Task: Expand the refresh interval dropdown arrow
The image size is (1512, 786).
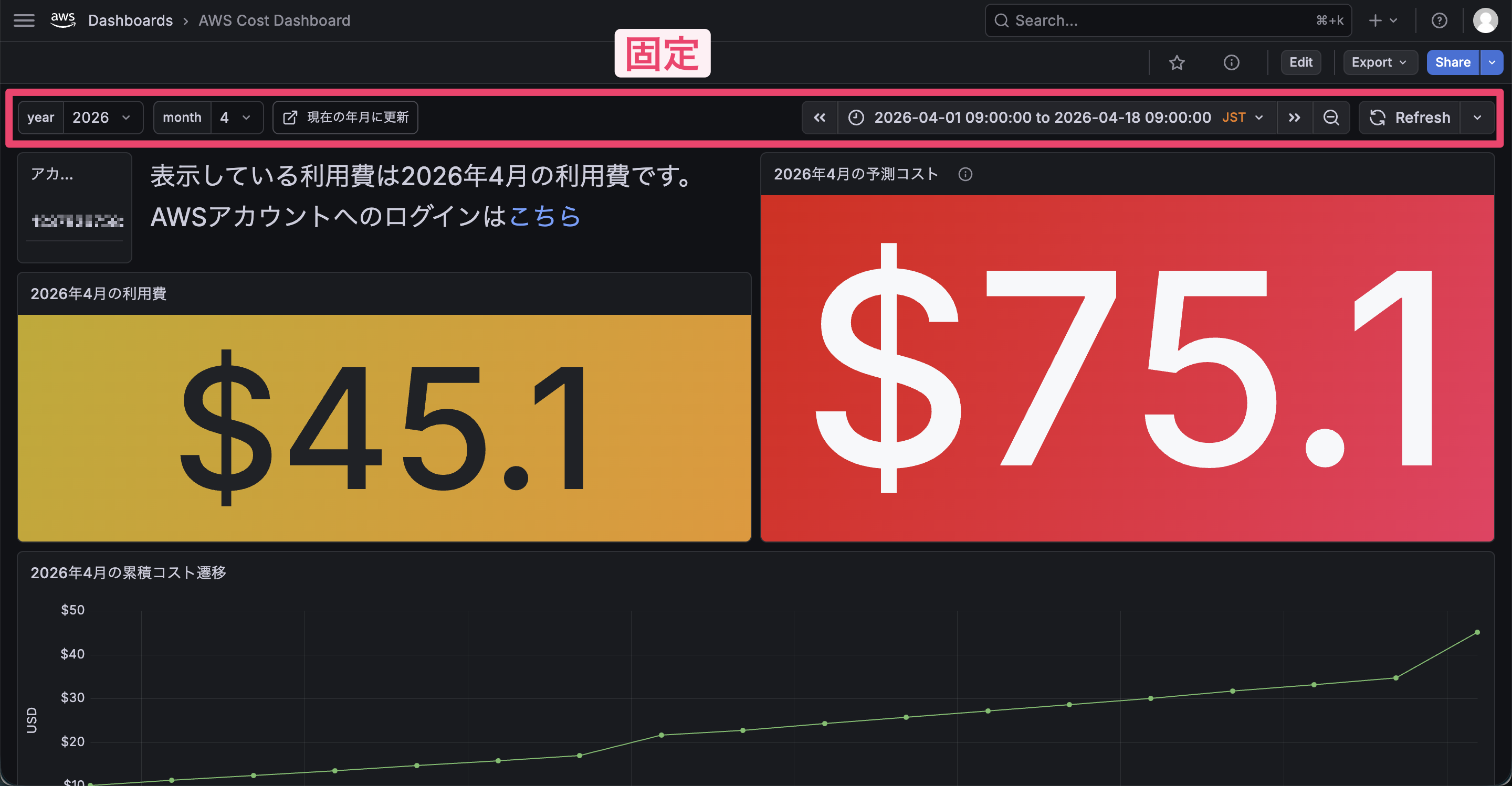Action: 1477,118
